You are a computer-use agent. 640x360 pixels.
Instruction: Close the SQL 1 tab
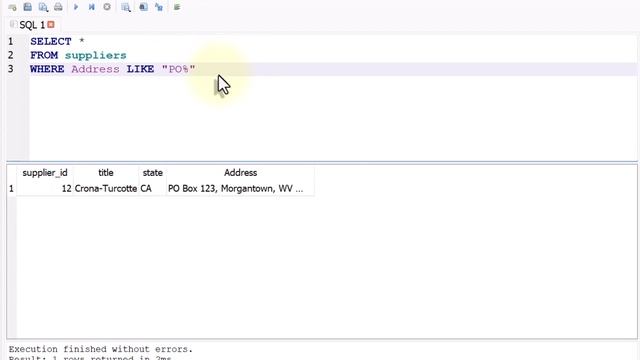point(51,25)
